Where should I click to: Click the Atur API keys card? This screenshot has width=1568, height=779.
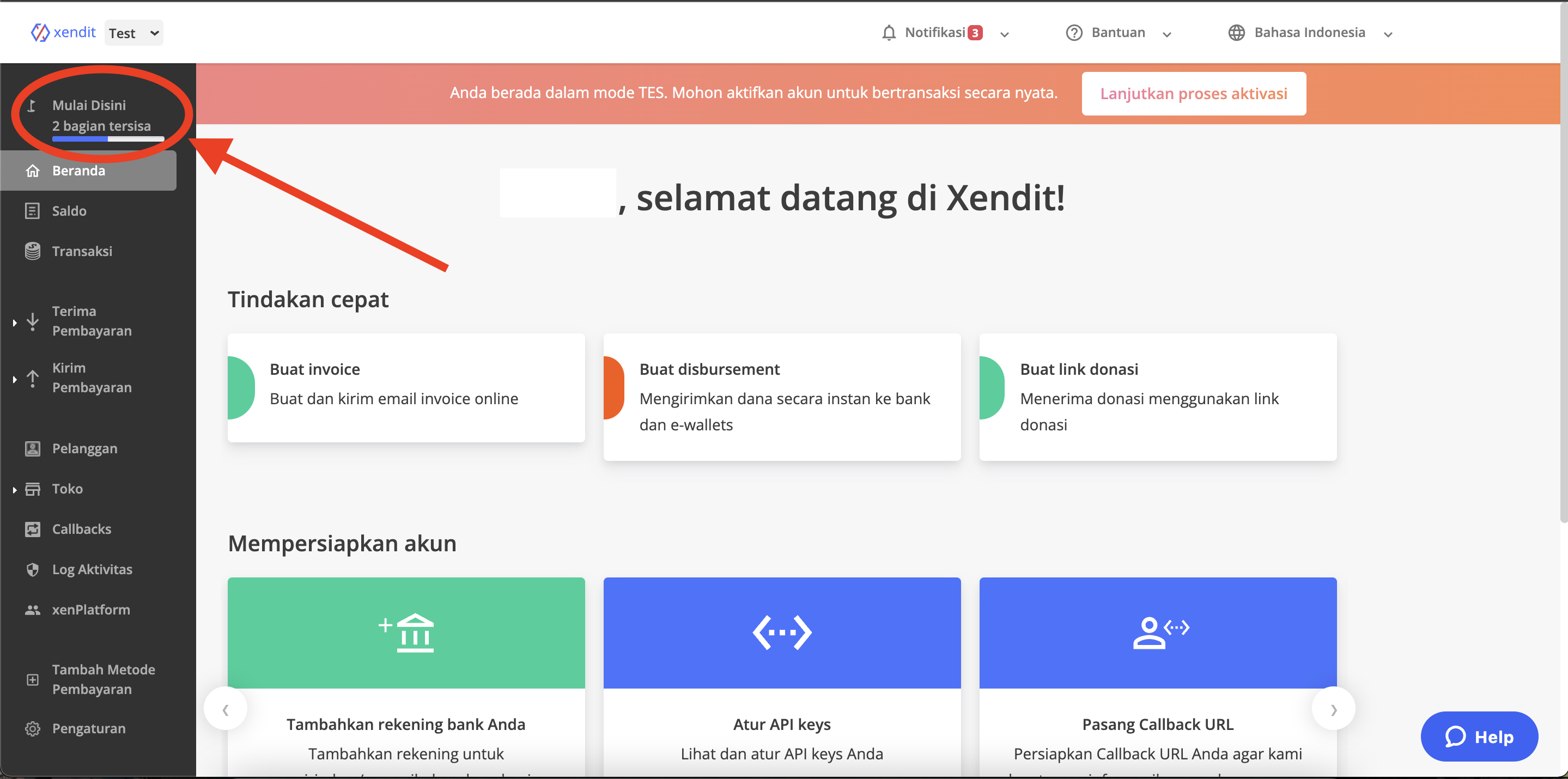pyautogui.click(x=782, y=677)
